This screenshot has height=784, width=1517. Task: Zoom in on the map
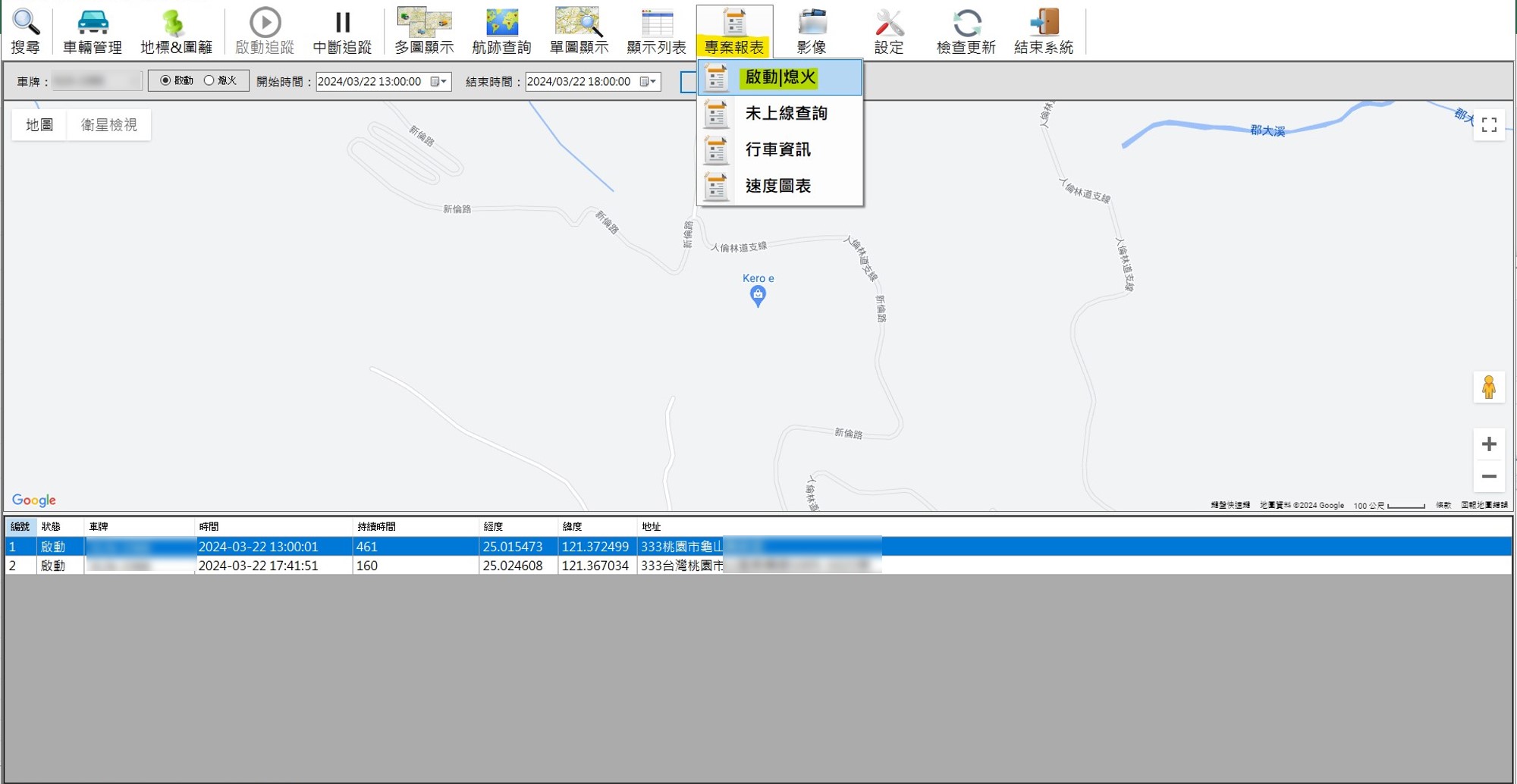pyautogui.click(x=1489, y=444)
